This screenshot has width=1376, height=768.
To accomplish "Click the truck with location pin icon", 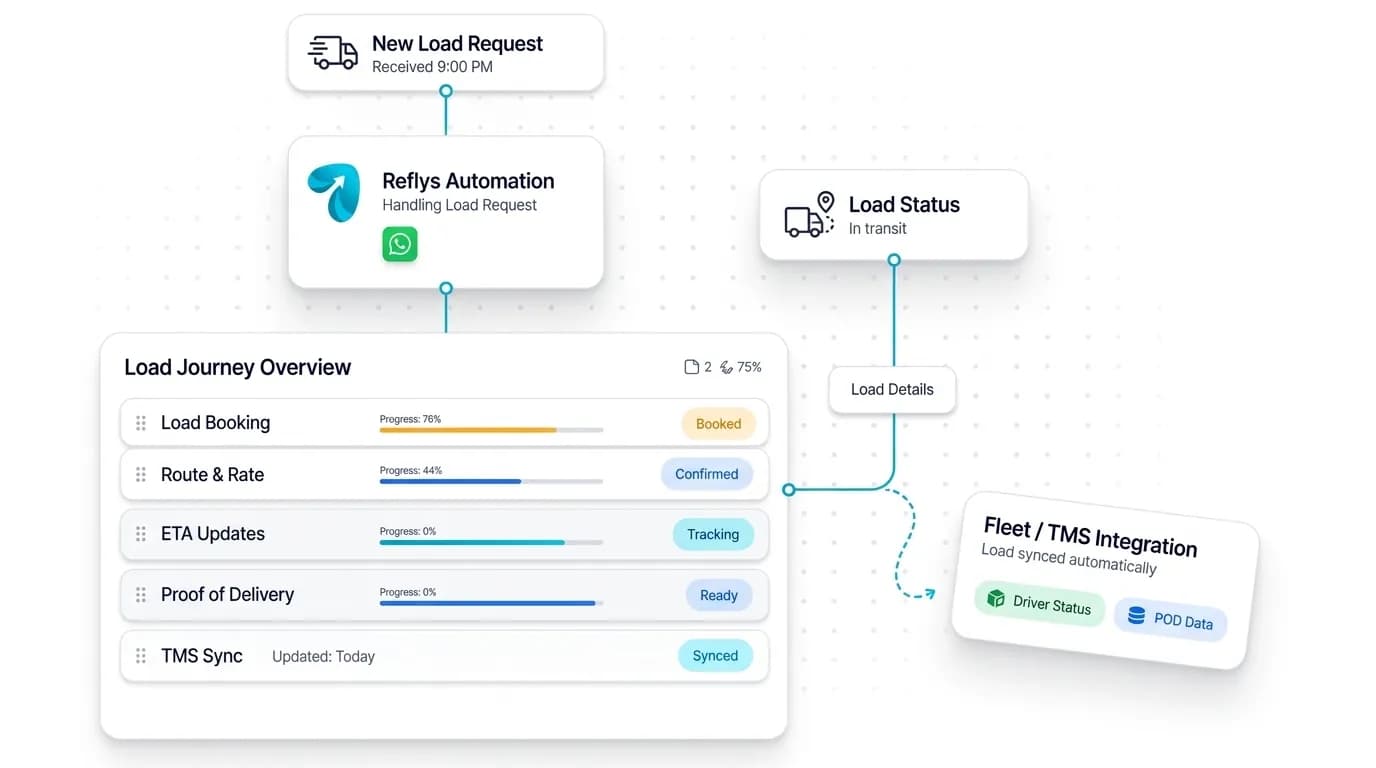I will [810, 215].
